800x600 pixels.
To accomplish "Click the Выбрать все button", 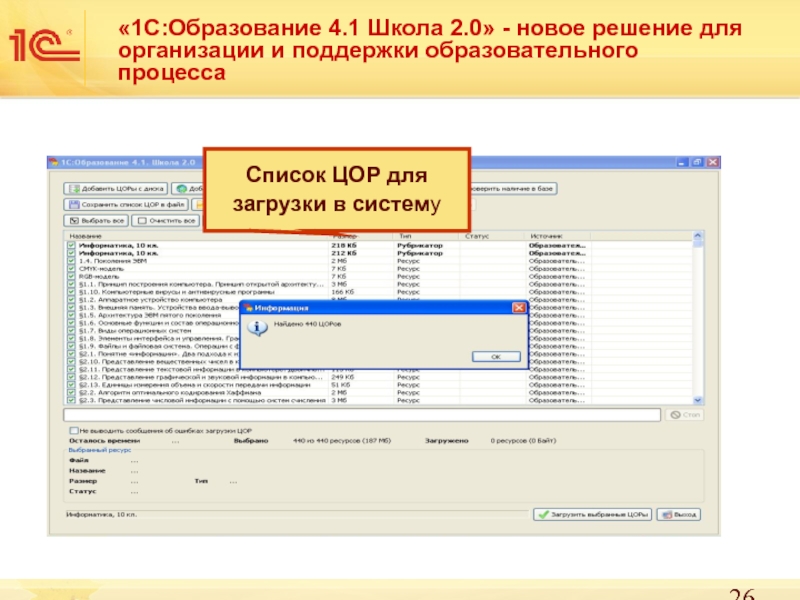I will coord(96,221).
